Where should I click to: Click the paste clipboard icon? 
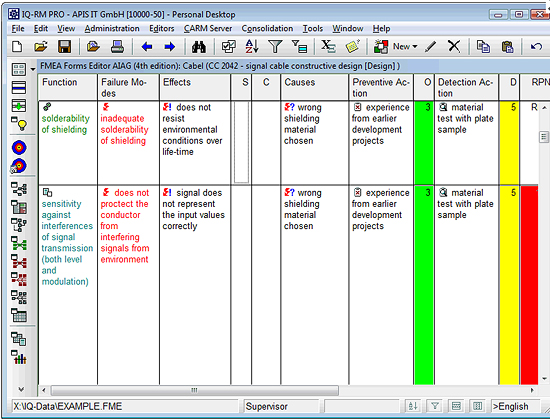click(508, 46)
